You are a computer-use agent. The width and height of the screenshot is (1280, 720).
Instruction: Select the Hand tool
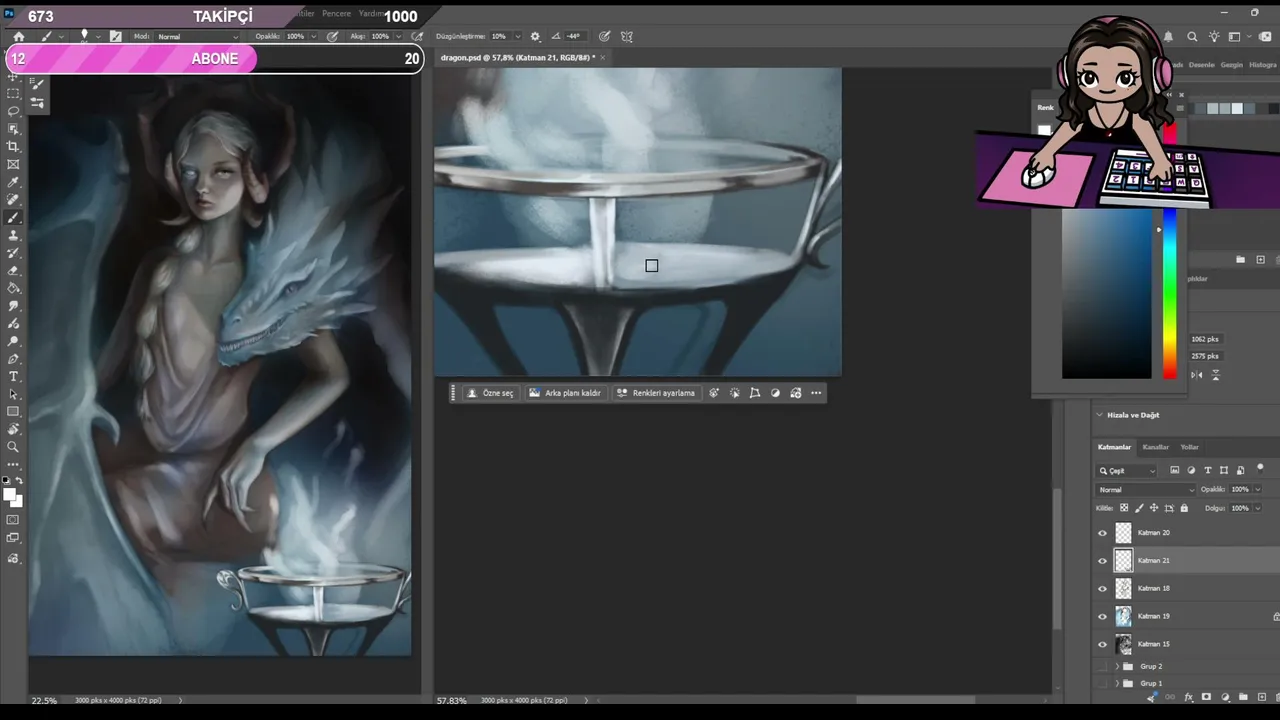pos(13,429)
